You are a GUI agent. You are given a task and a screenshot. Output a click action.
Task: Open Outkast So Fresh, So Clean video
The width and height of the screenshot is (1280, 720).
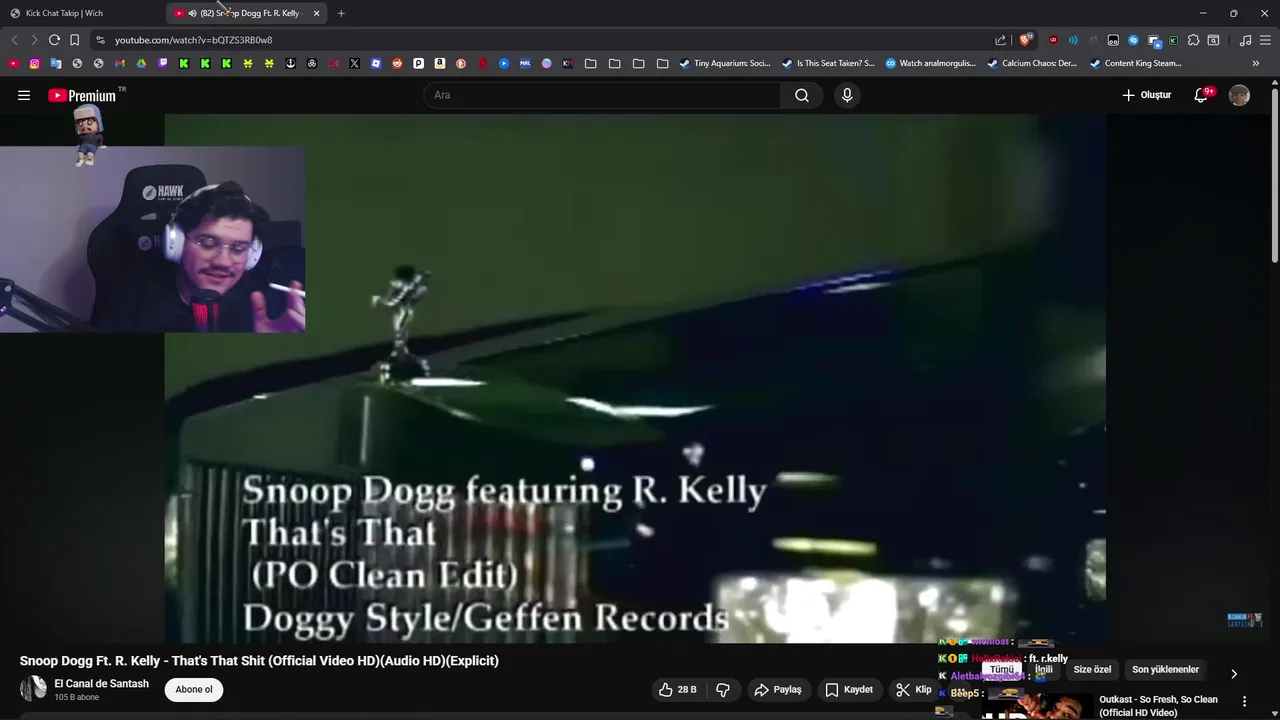1158,706
